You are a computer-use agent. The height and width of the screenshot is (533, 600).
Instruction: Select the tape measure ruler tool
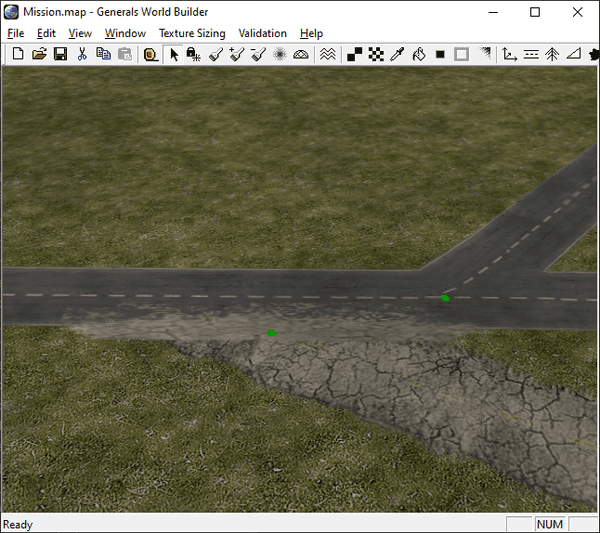click(151, 54)
